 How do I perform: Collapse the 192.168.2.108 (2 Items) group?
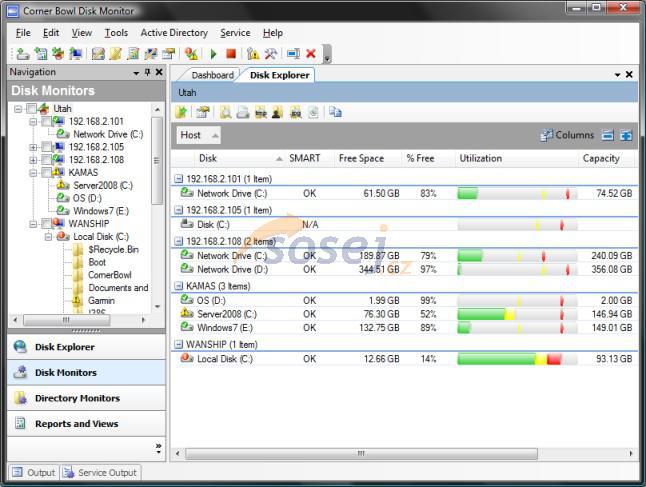pyautogui.click(x=178, y=241)
